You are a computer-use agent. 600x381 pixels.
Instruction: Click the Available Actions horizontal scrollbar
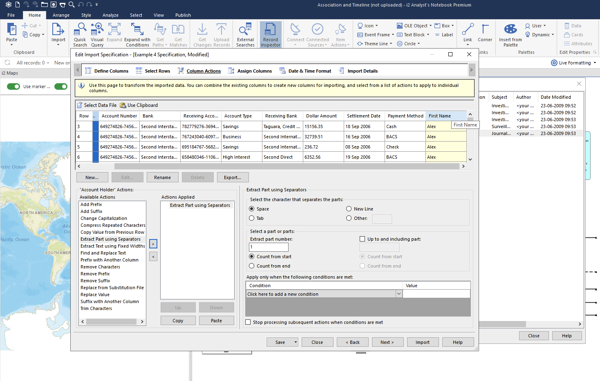[111, 322]
